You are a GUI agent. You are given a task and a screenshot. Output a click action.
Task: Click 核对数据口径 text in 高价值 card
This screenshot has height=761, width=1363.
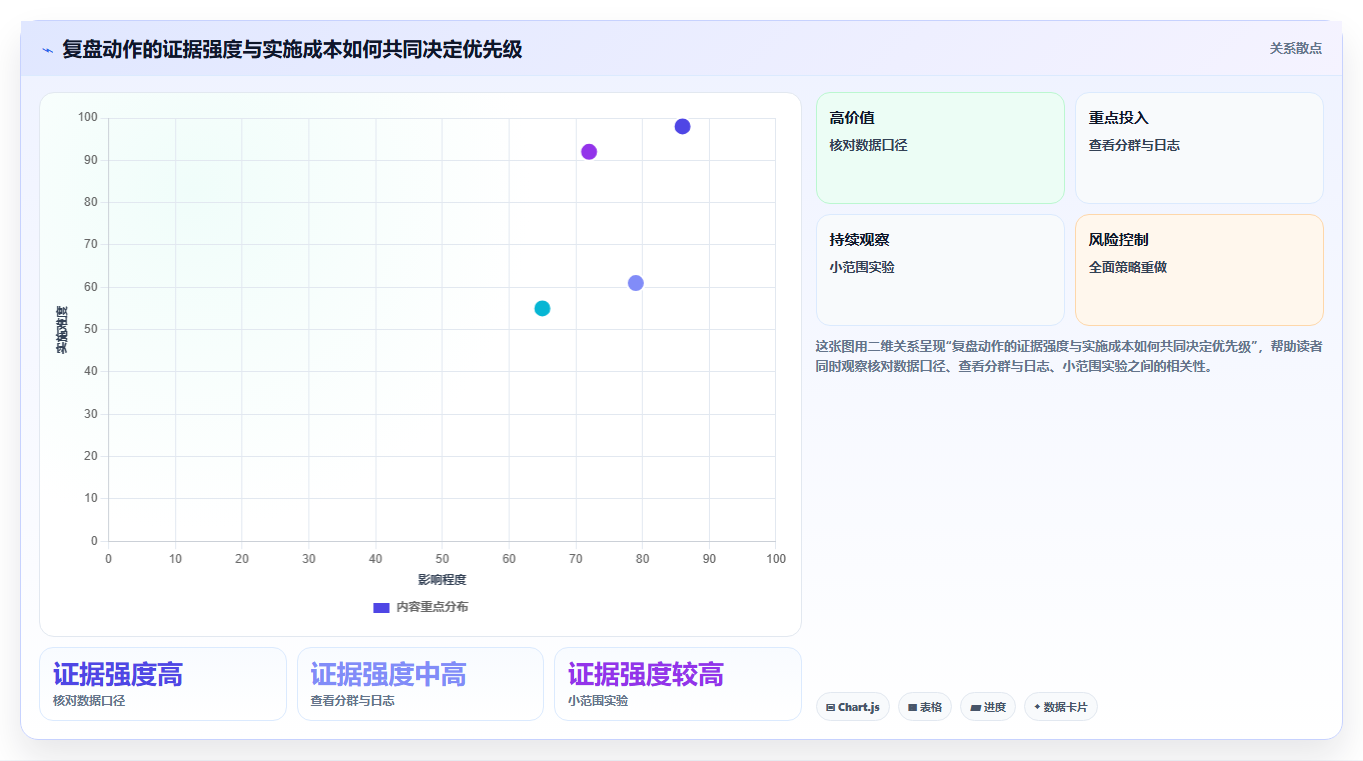(868, 145)
